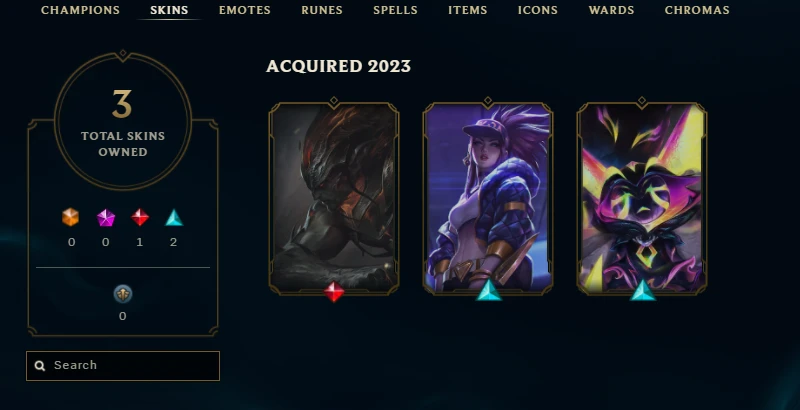The image size is (800, 410).
Task: Click the orange Ultimate tier gem icon
Action: coord(70,217)
